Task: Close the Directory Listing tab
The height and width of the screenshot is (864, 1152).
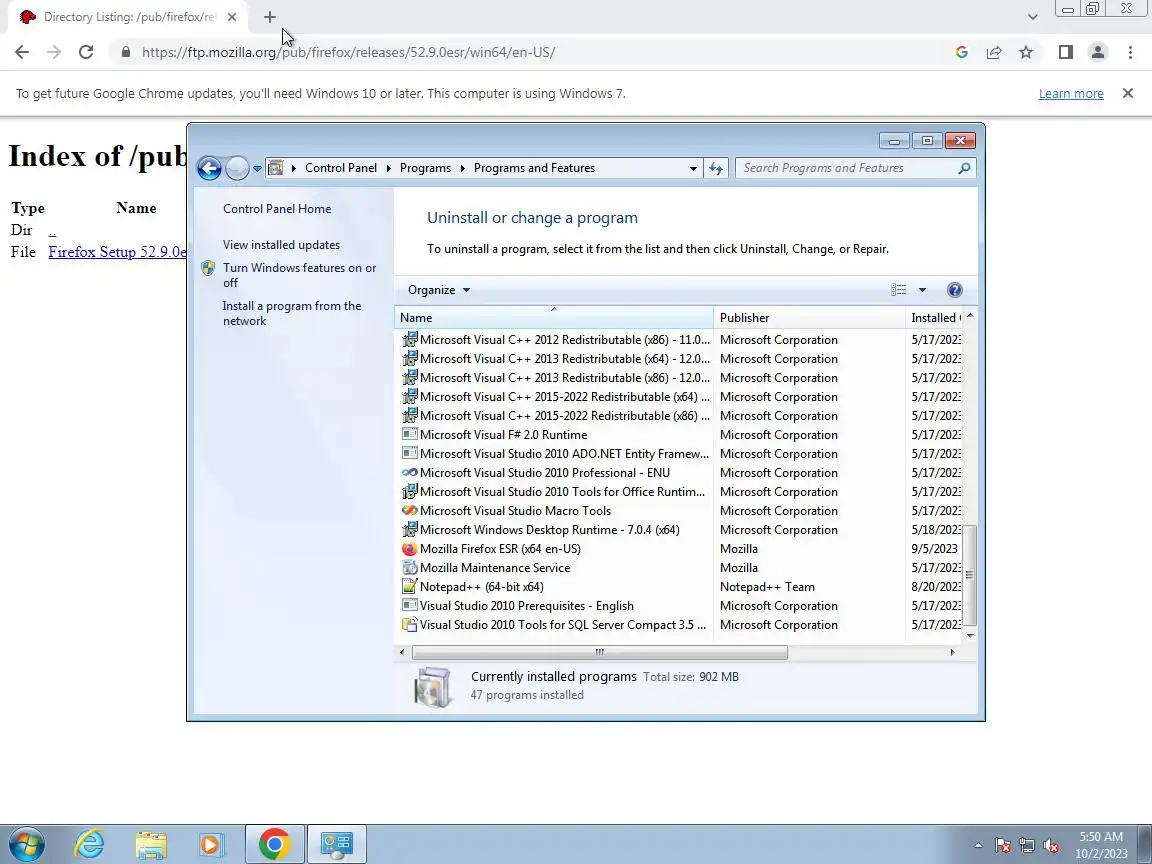Action: (231, 17)
